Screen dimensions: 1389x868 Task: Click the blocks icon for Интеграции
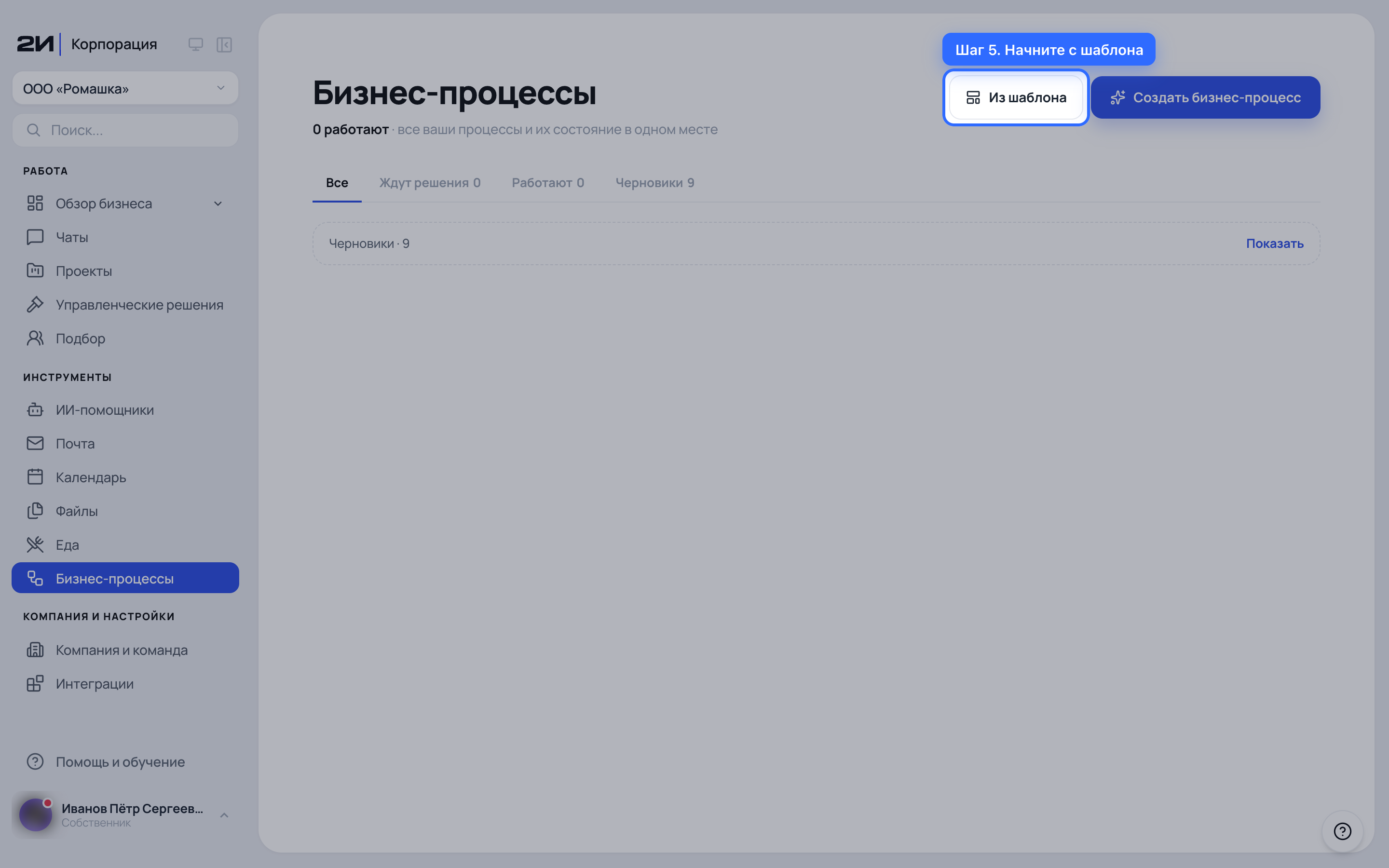(x=35, y=684)
